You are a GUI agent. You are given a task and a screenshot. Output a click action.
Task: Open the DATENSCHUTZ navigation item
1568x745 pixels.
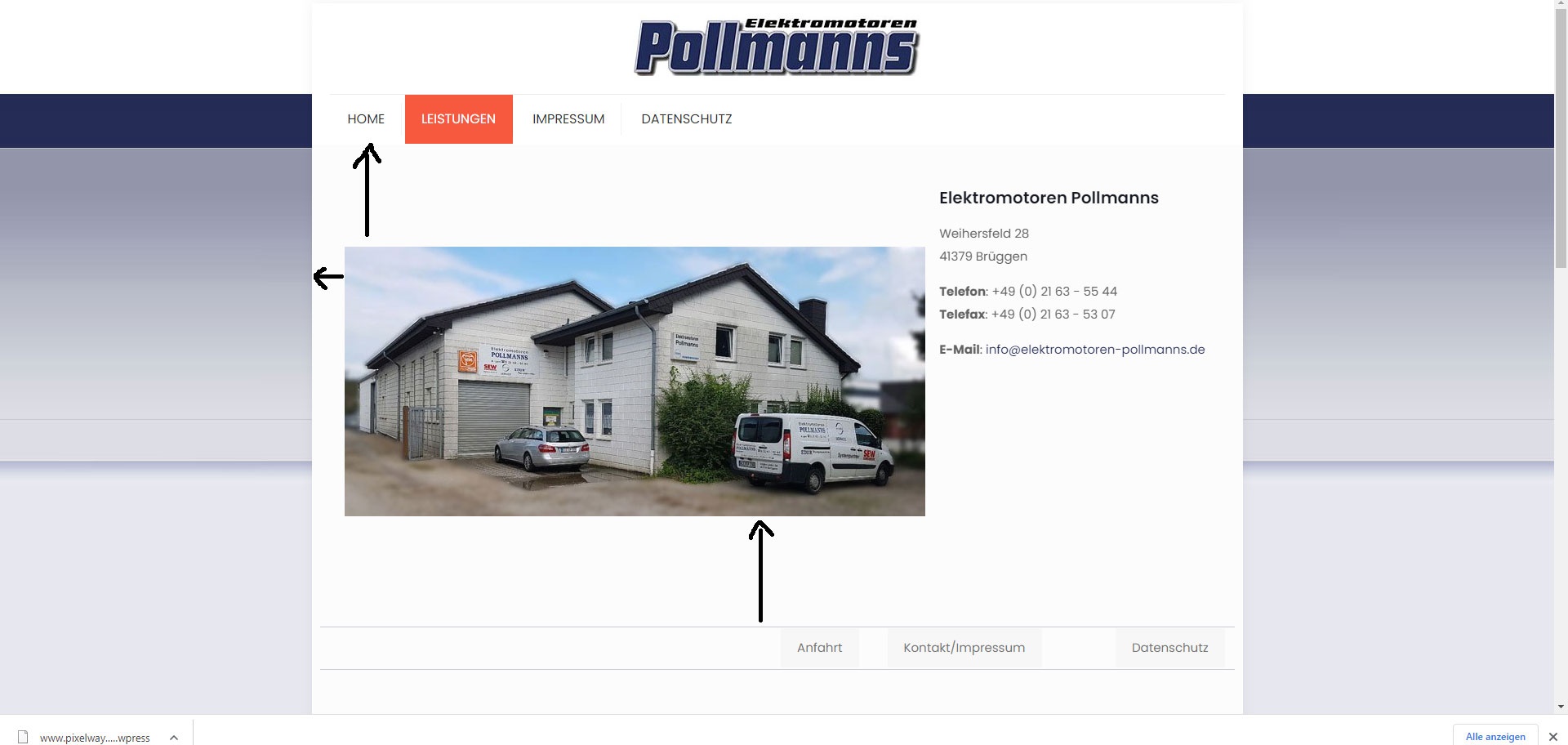(687, 119)
